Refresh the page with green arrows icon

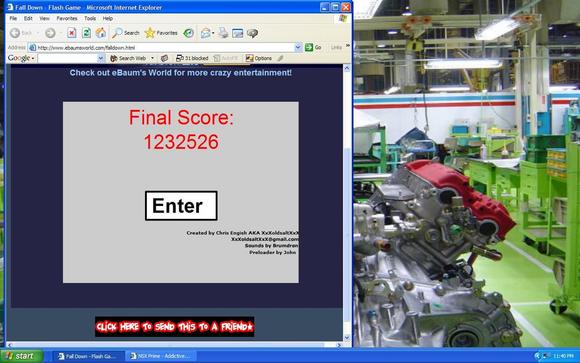pyautogui.click(x=86, y=33)
